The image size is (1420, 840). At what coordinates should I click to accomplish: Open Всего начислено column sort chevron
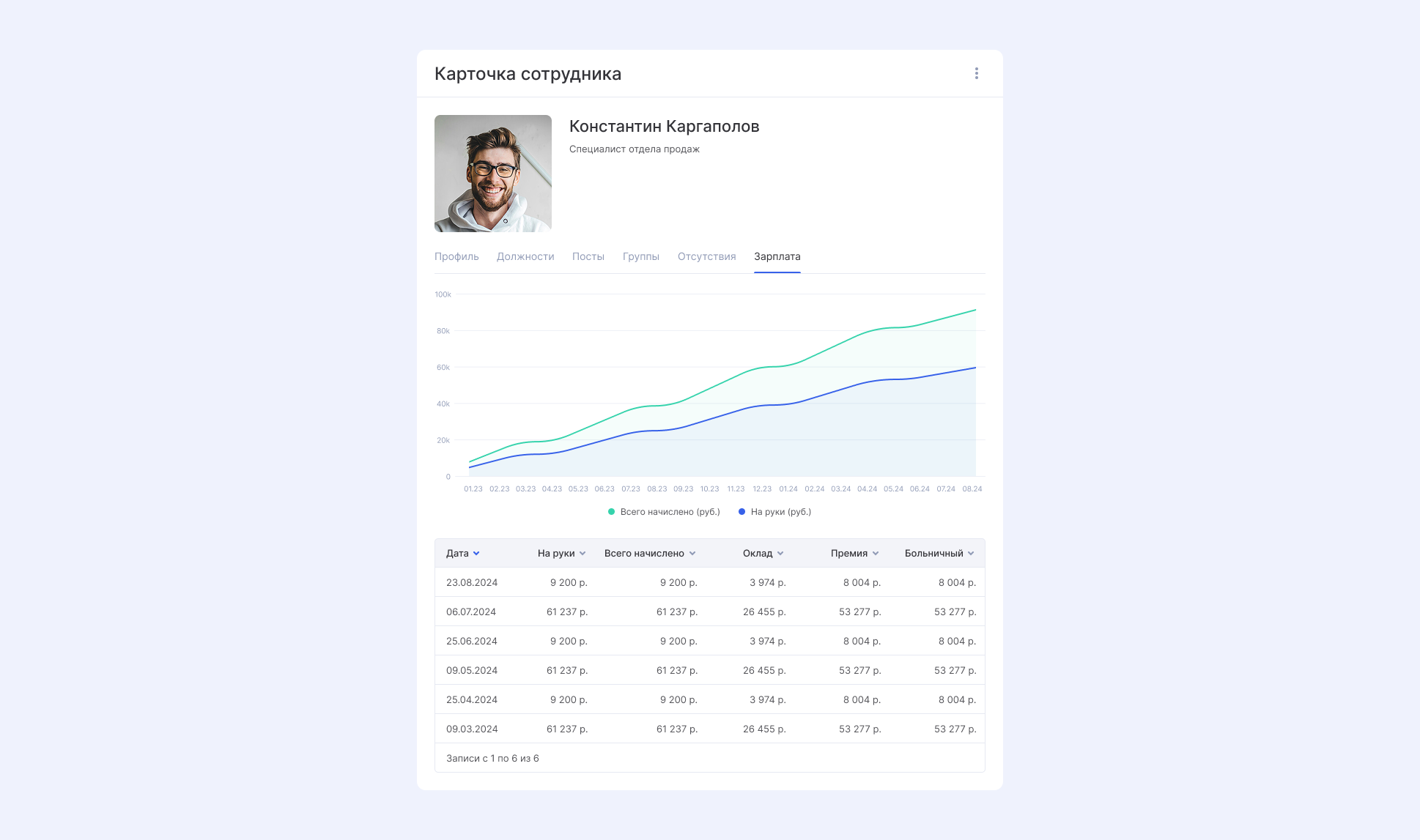pyautogui.click(x=692, y=554)
